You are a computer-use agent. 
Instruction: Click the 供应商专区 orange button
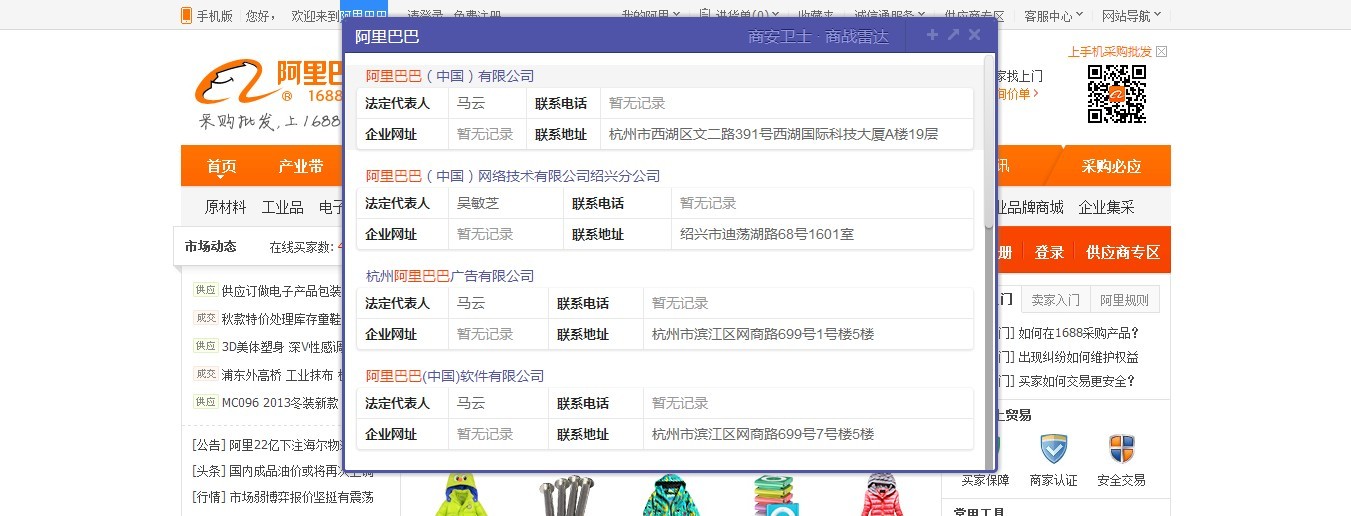[x=1123, y=253]
